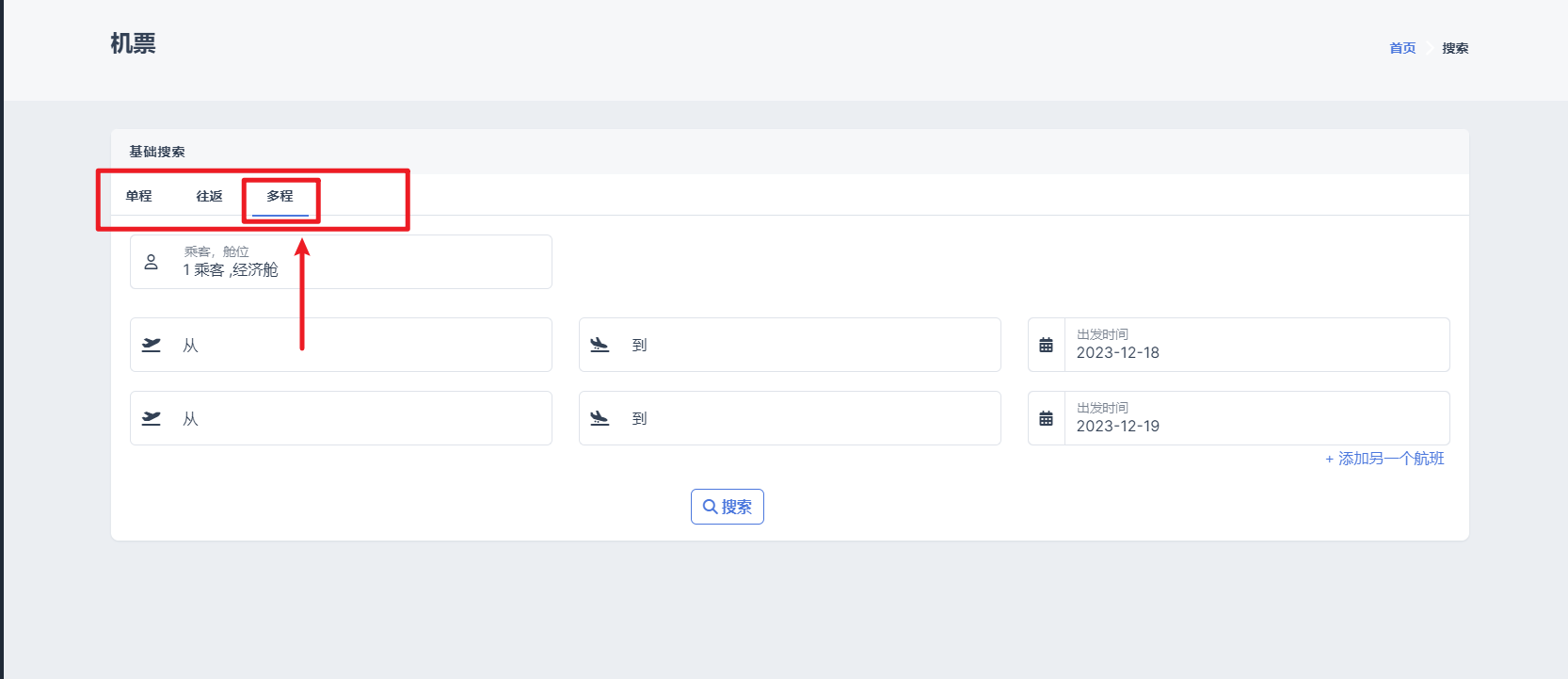Click the 2023-12-19 calendar icon

[1046, 418]
